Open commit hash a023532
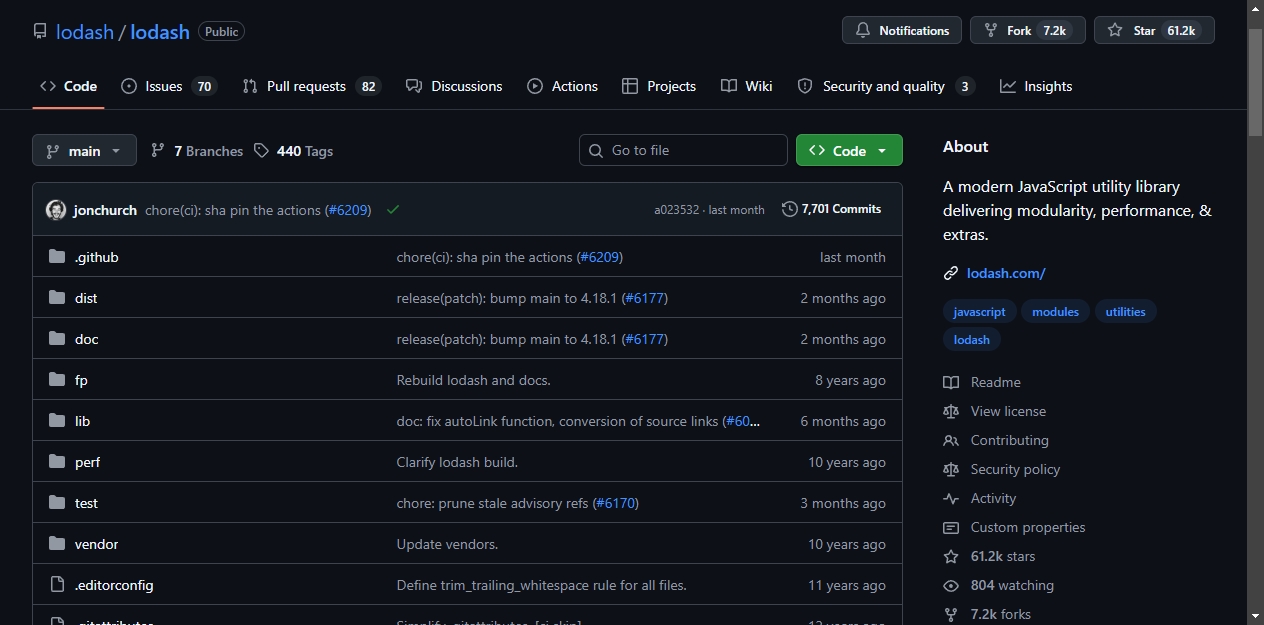The width and height of the screenshot is (1264, 625). tap(676, 210)
